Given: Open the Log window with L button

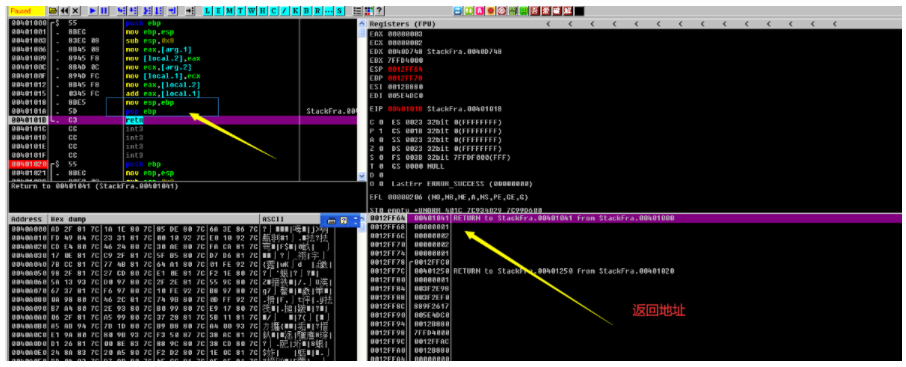Looking at the screenshot, I should (207, 10).
